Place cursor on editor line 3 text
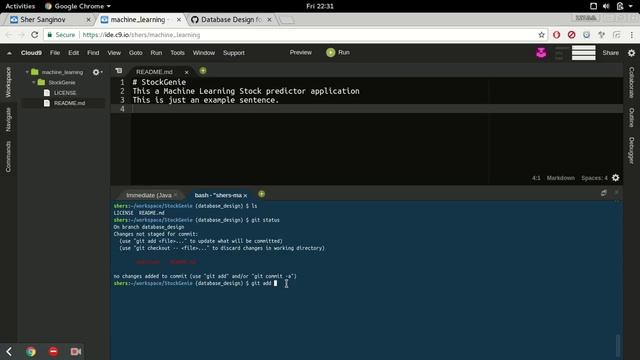Viewport: 640px width, 360px height. [205, 100]
